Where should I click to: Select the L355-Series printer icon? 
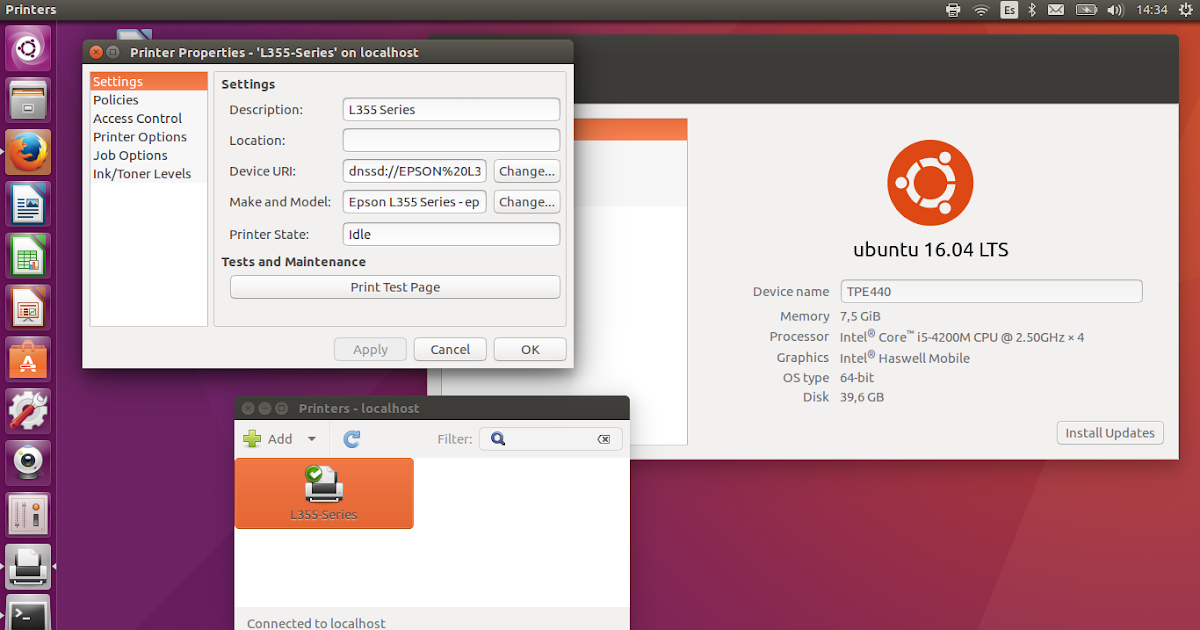324,493
